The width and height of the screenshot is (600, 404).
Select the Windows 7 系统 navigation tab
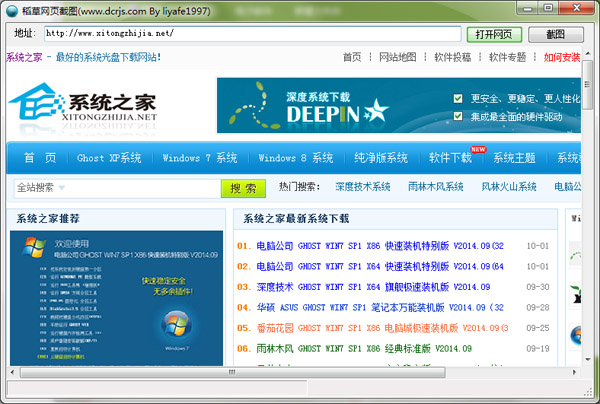[x=200, y=158]
